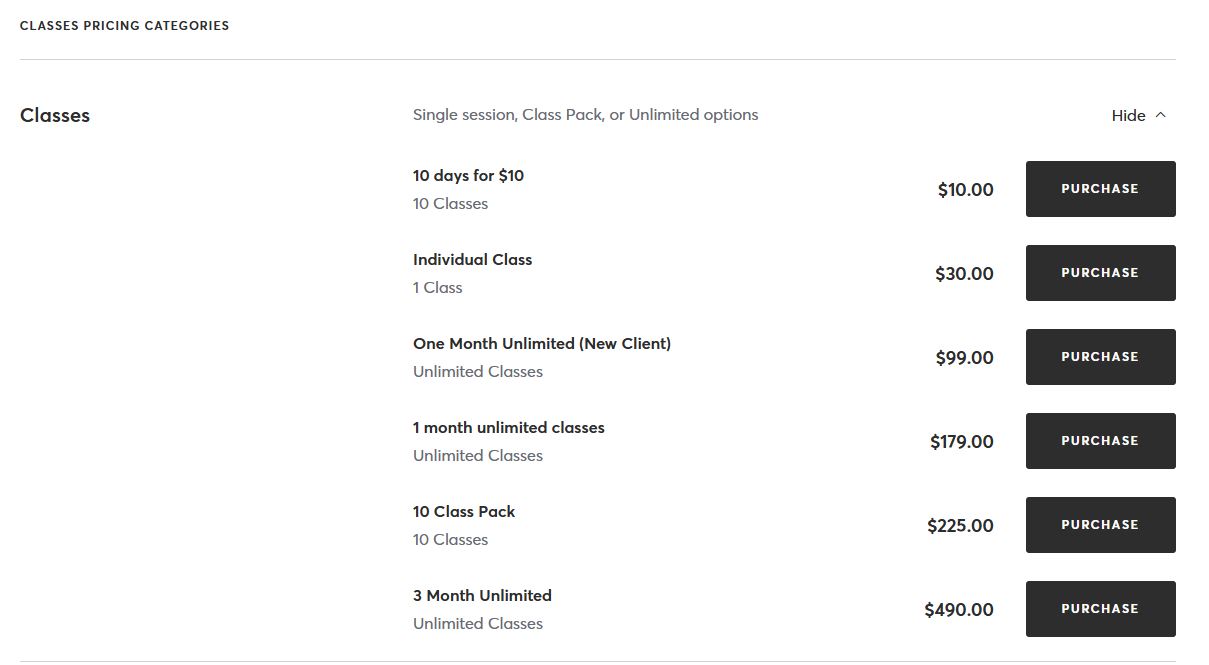Collapse the Classes section with Hide
The height and width of the screenshot is (665, 1209).
[x=1129, y=116]
